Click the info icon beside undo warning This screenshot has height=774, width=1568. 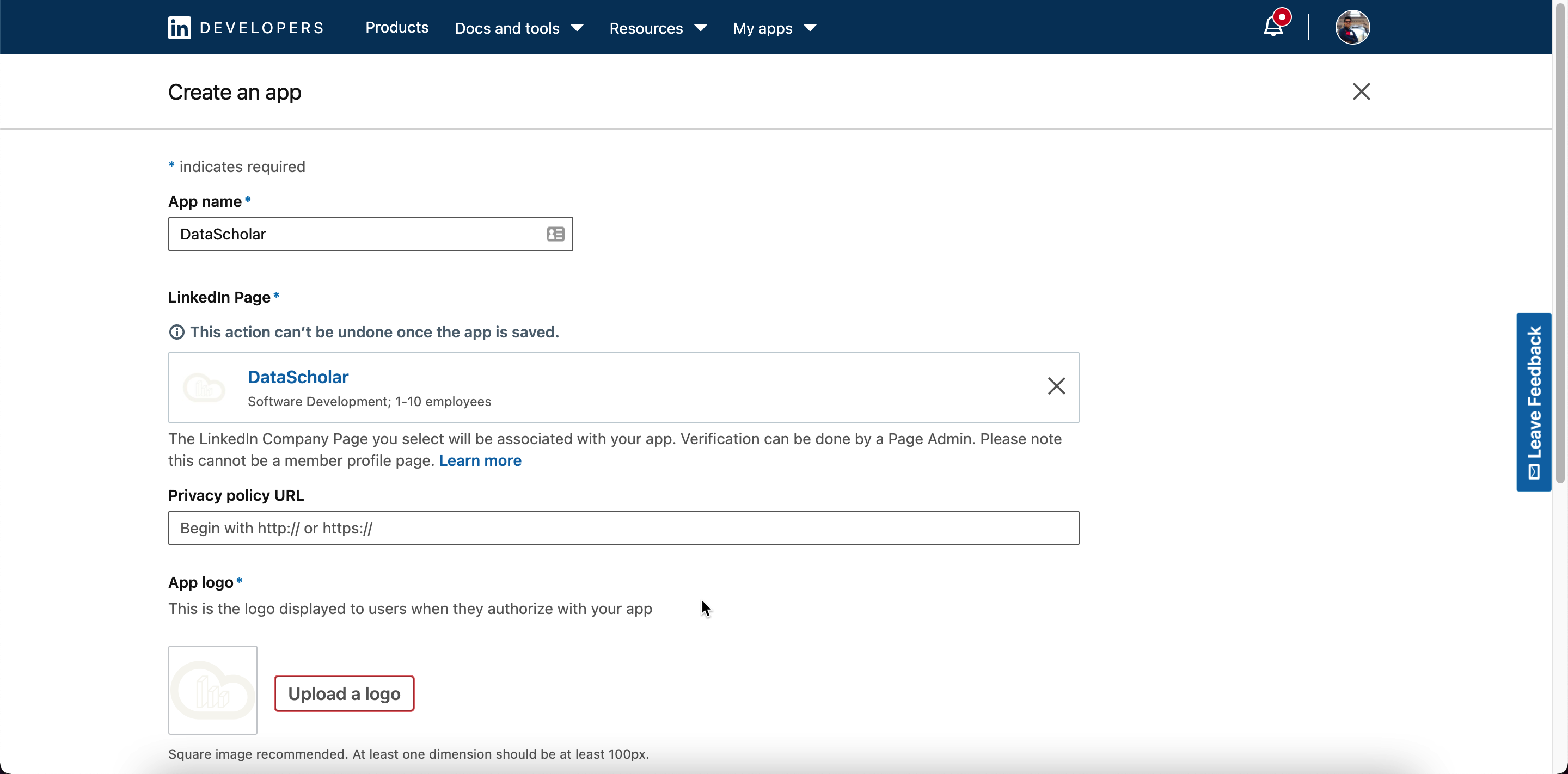click(176, 332)
